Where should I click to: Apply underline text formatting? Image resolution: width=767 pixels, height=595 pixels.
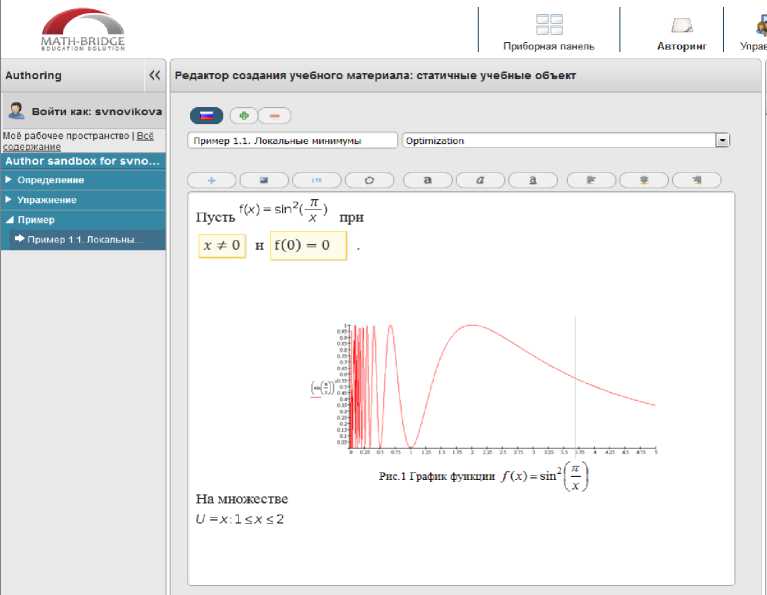[x=533, y=180]
